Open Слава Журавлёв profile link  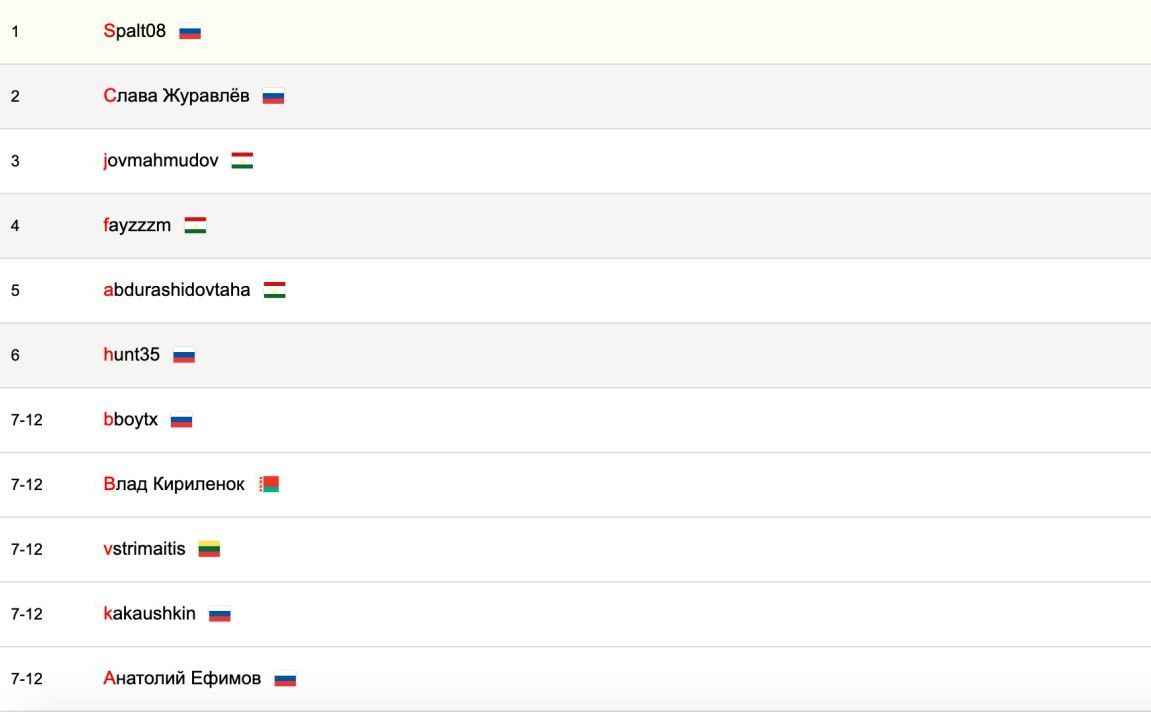pyautogui.click(x=176, y=95)
